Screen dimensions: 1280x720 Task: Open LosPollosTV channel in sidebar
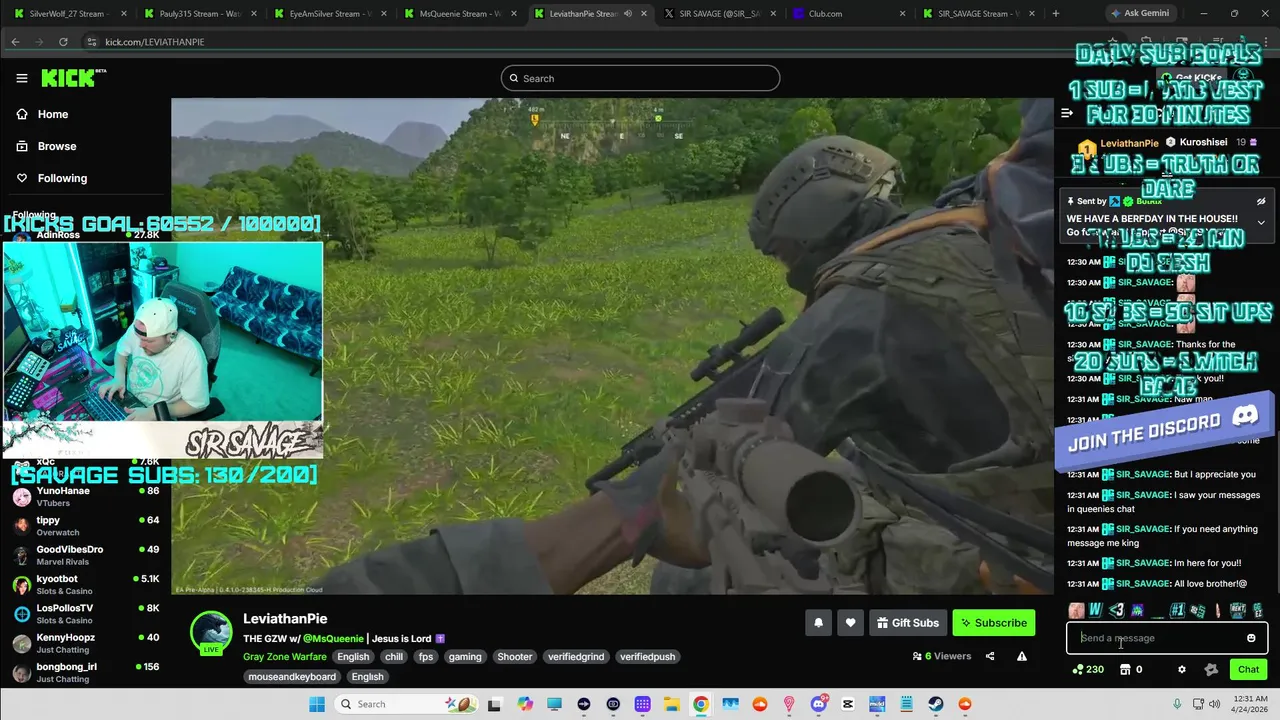click(85, 613)
